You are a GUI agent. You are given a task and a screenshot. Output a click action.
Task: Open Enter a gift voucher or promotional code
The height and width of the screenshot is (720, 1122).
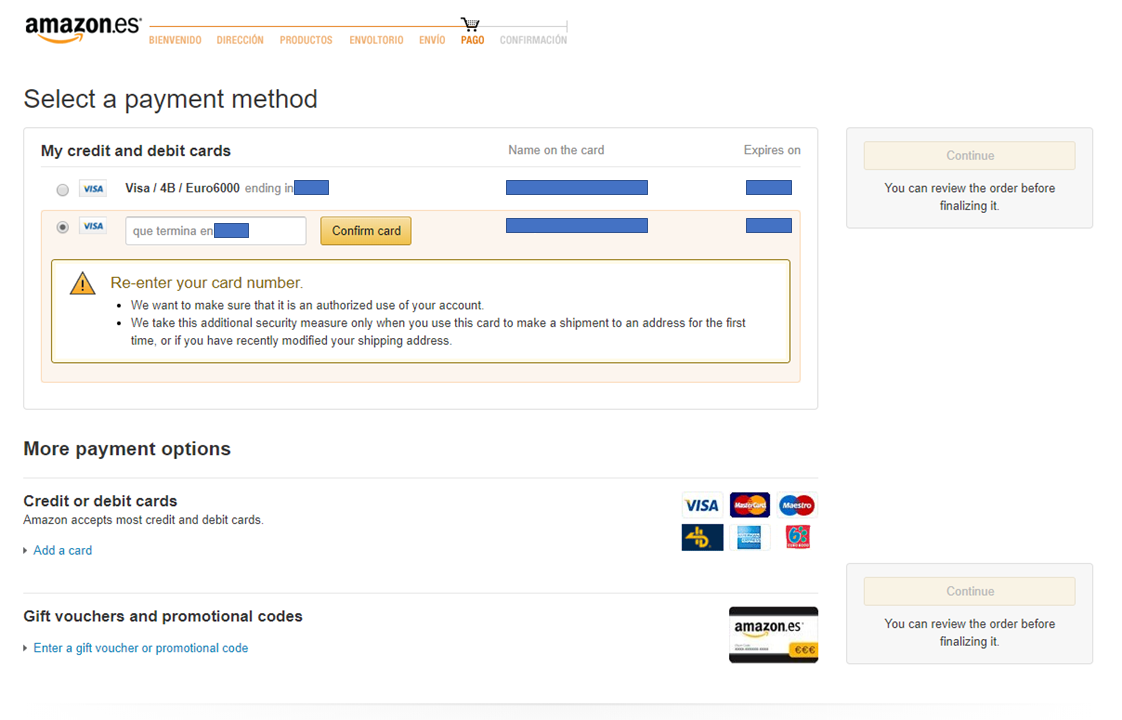pos(141,648)
